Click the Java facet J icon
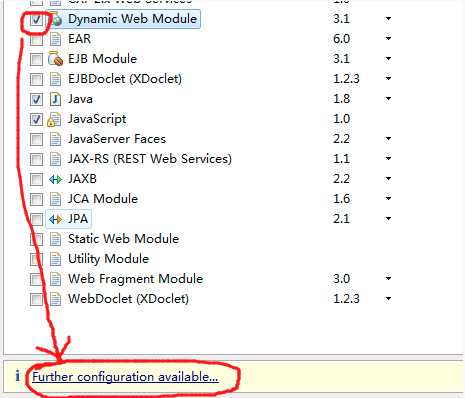 (55, 99)
